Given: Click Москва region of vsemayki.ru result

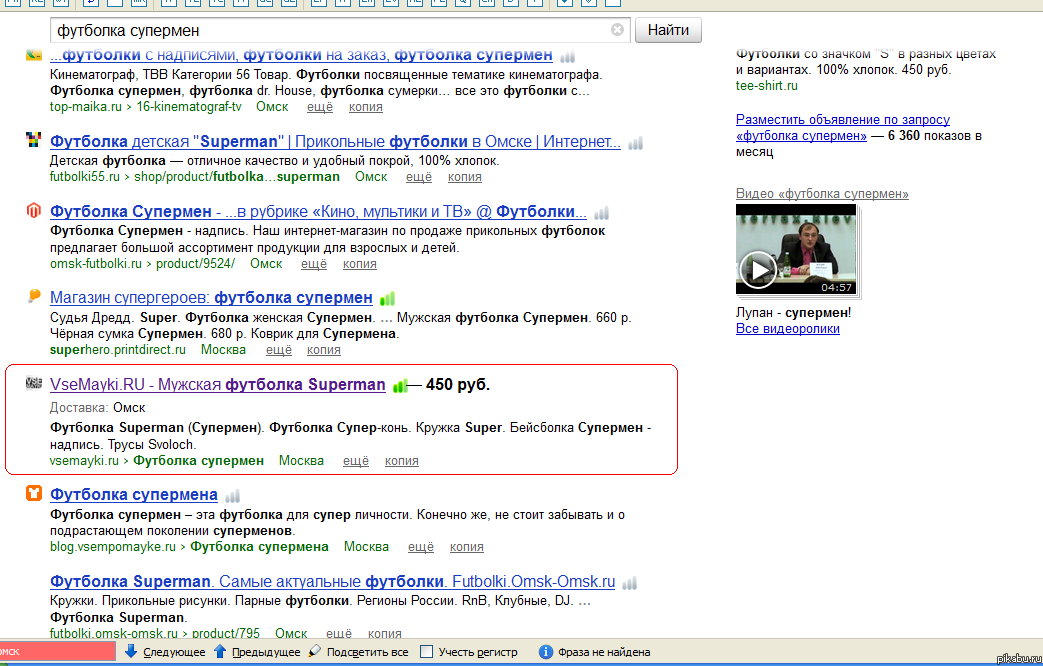Looking at the screenshot, I should coord(301,461).
